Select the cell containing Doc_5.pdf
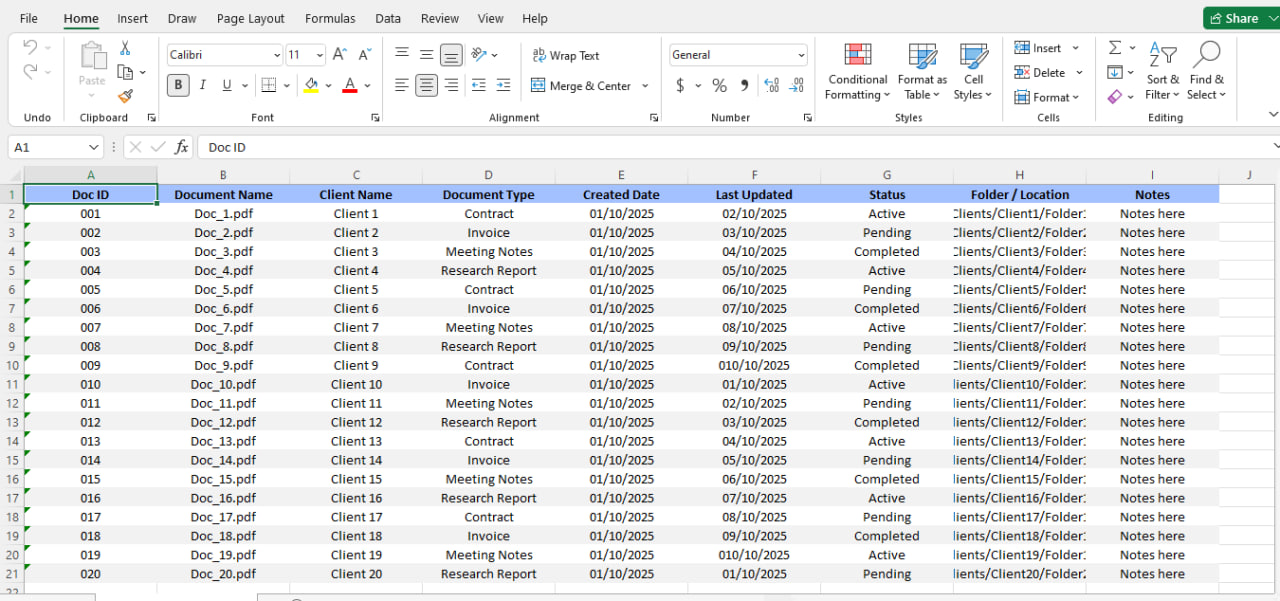 (x=222, y=289)
